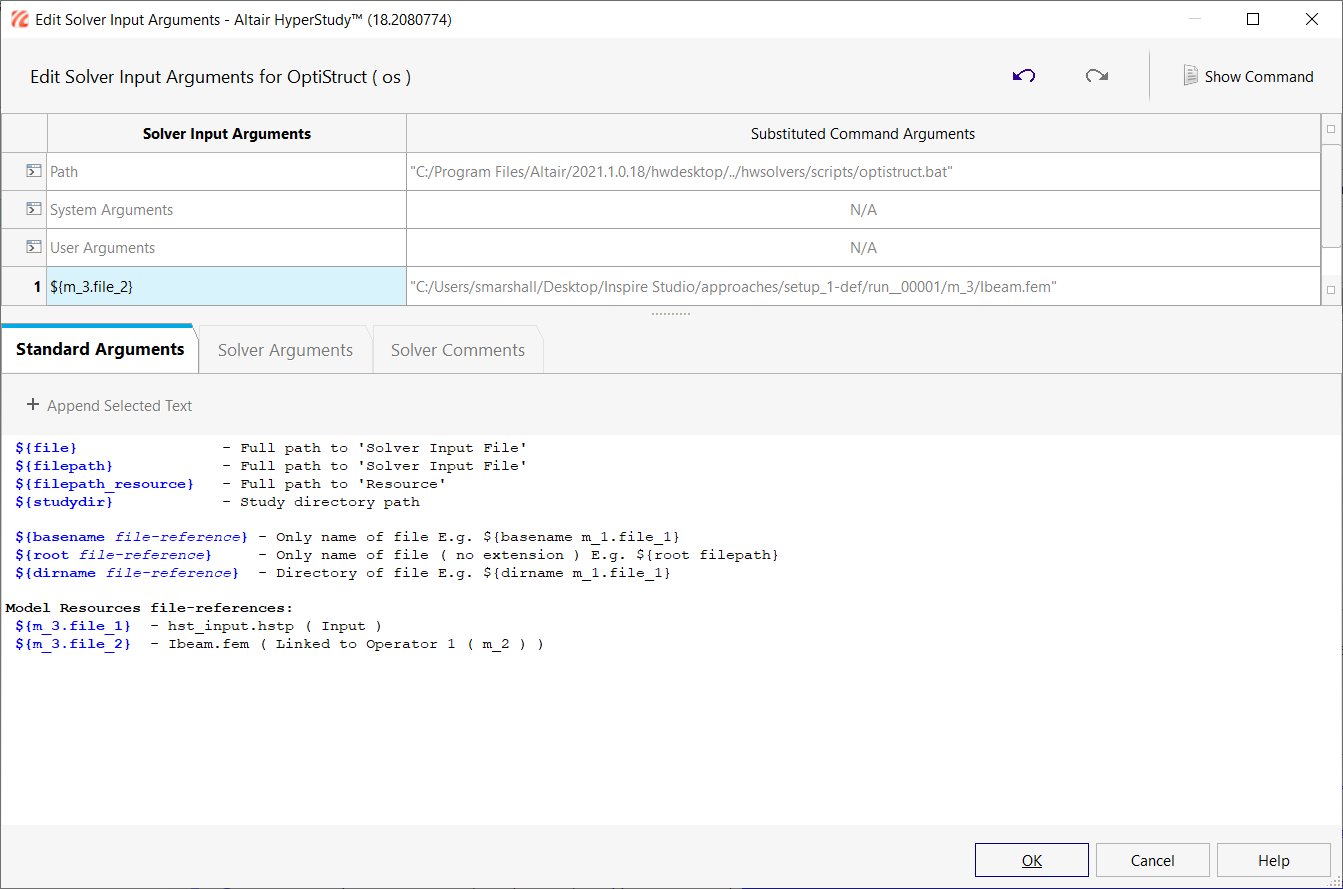Open Help for this dialog
Image resolution: width=1343 pixels, height=889 pixels.
[1273, 860]
